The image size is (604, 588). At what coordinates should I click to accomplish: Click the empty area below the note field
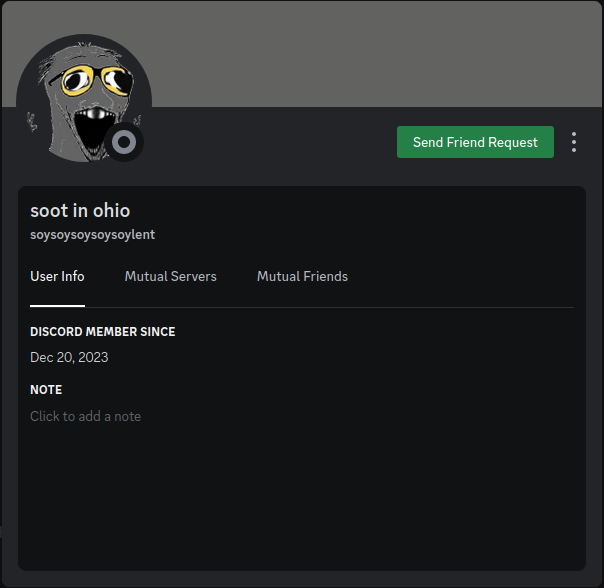[x=300, y=500]
